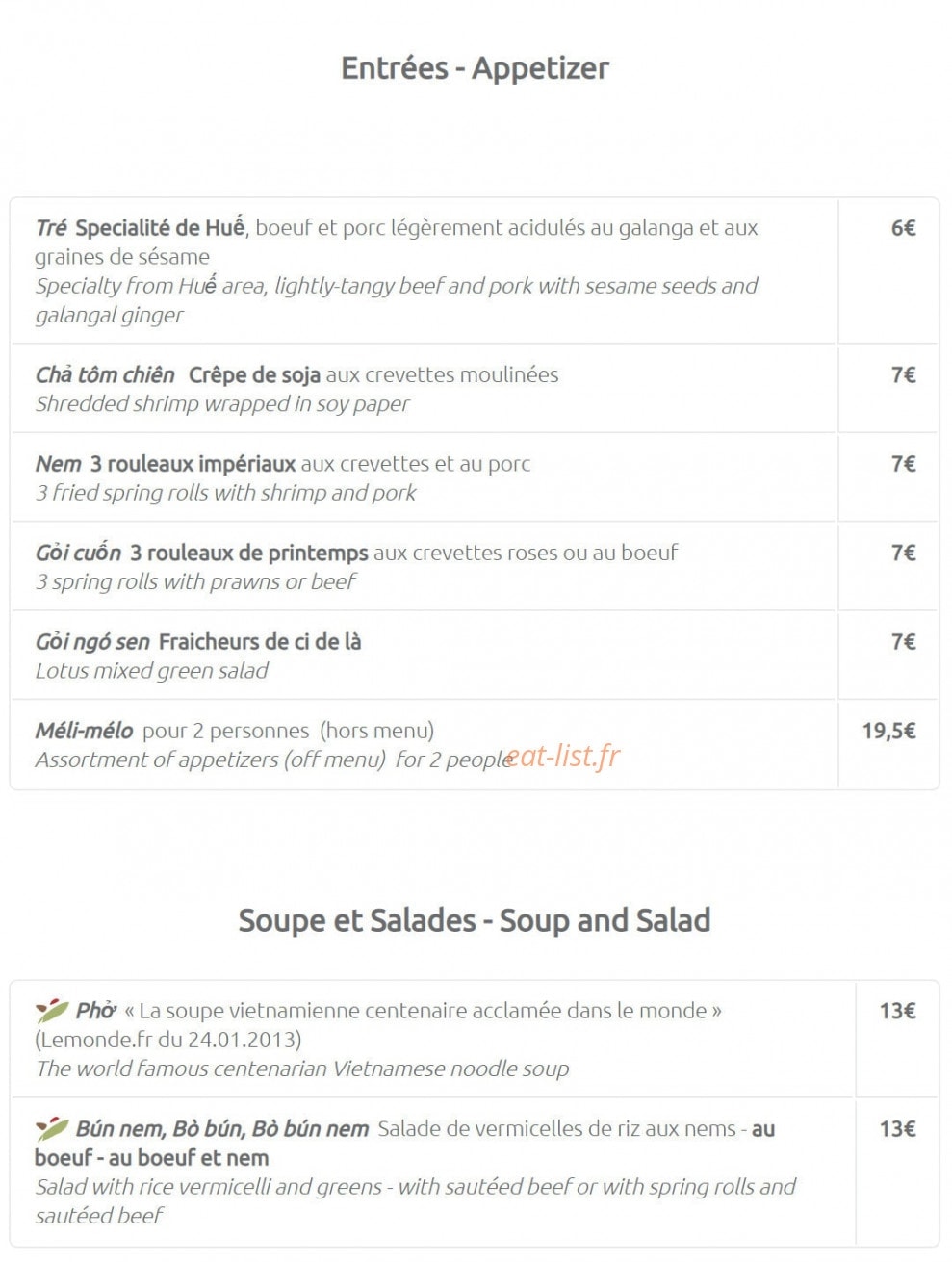
Task: Select the Gỏi ngó sen lotus salad row
Action: pos(425,656)
